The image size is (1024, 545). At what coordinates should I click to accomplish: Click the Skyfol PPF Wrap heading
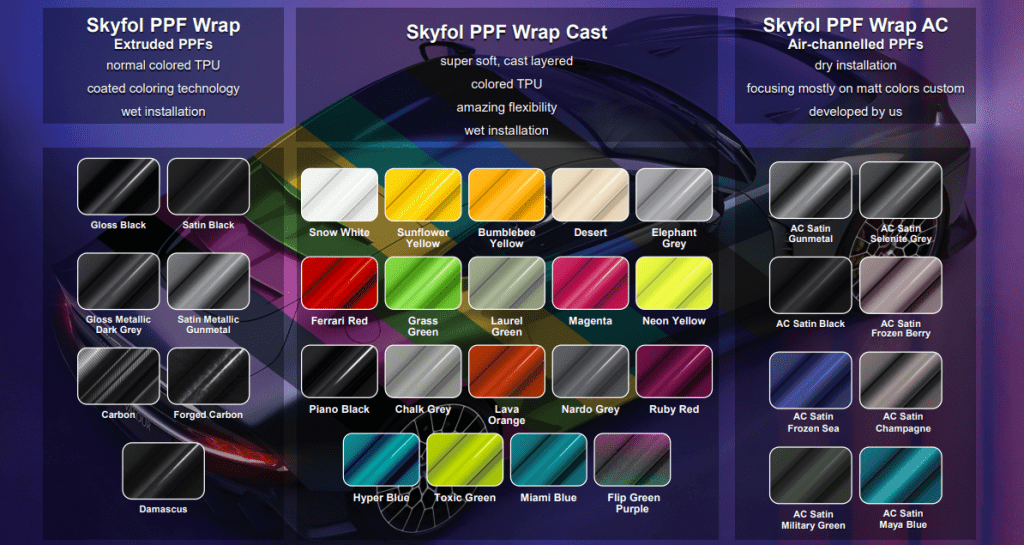[163, 25]
